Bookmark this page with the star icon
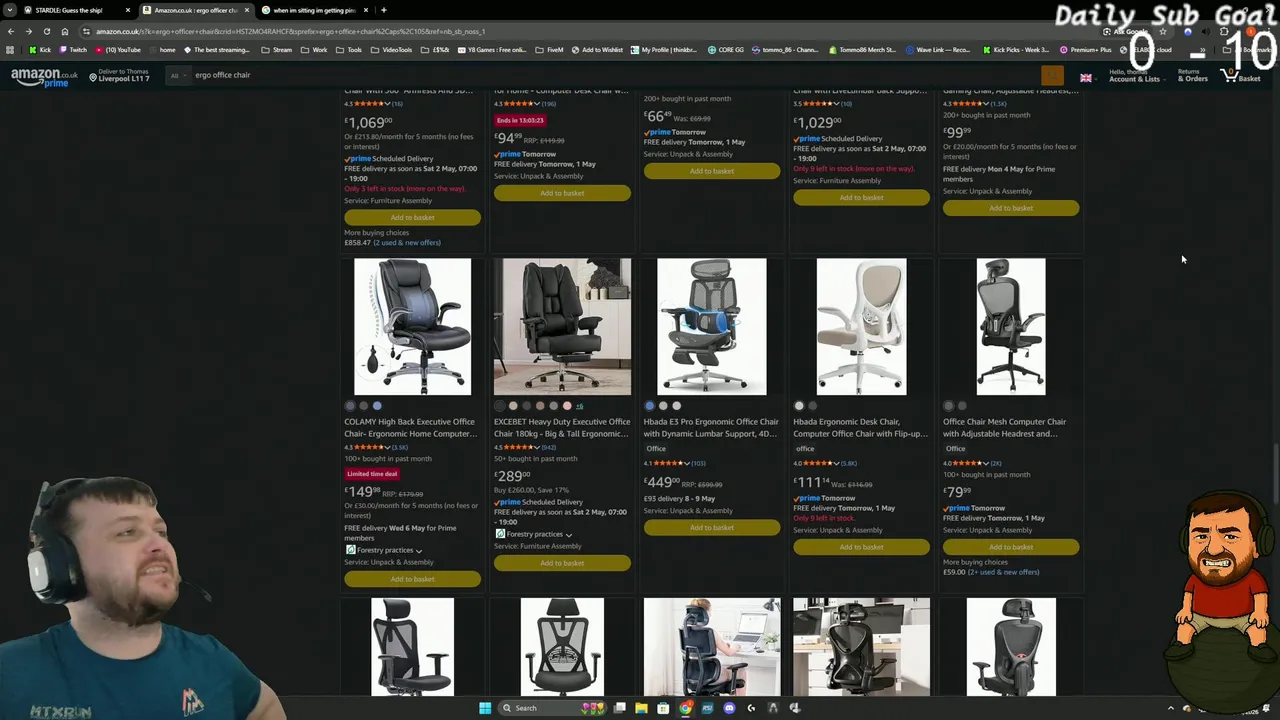This screenshot has width=1280, height=720. 1162,31
